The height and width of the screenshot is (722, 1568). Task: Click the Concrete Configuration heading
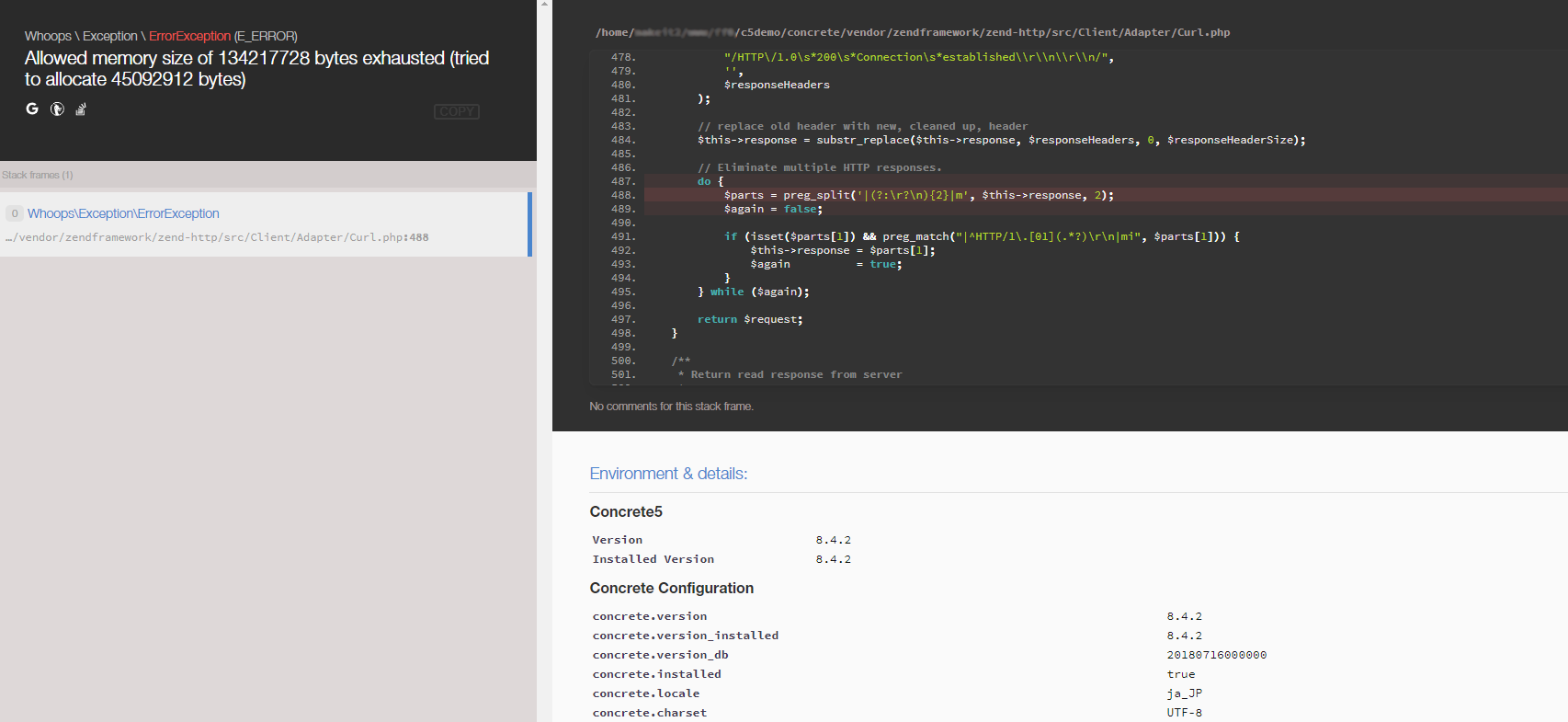coord(671,588)
